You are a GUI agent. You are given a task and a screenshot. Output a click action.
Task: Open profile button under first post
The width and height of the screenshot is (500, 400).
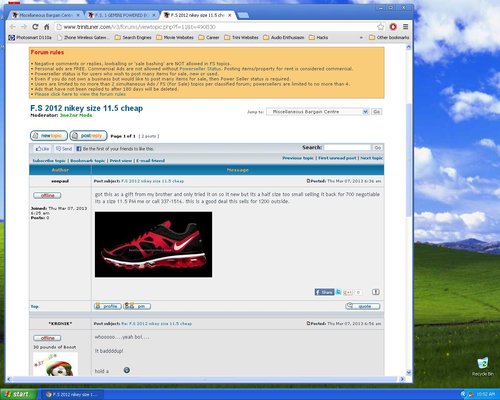[x=107, y=306]
